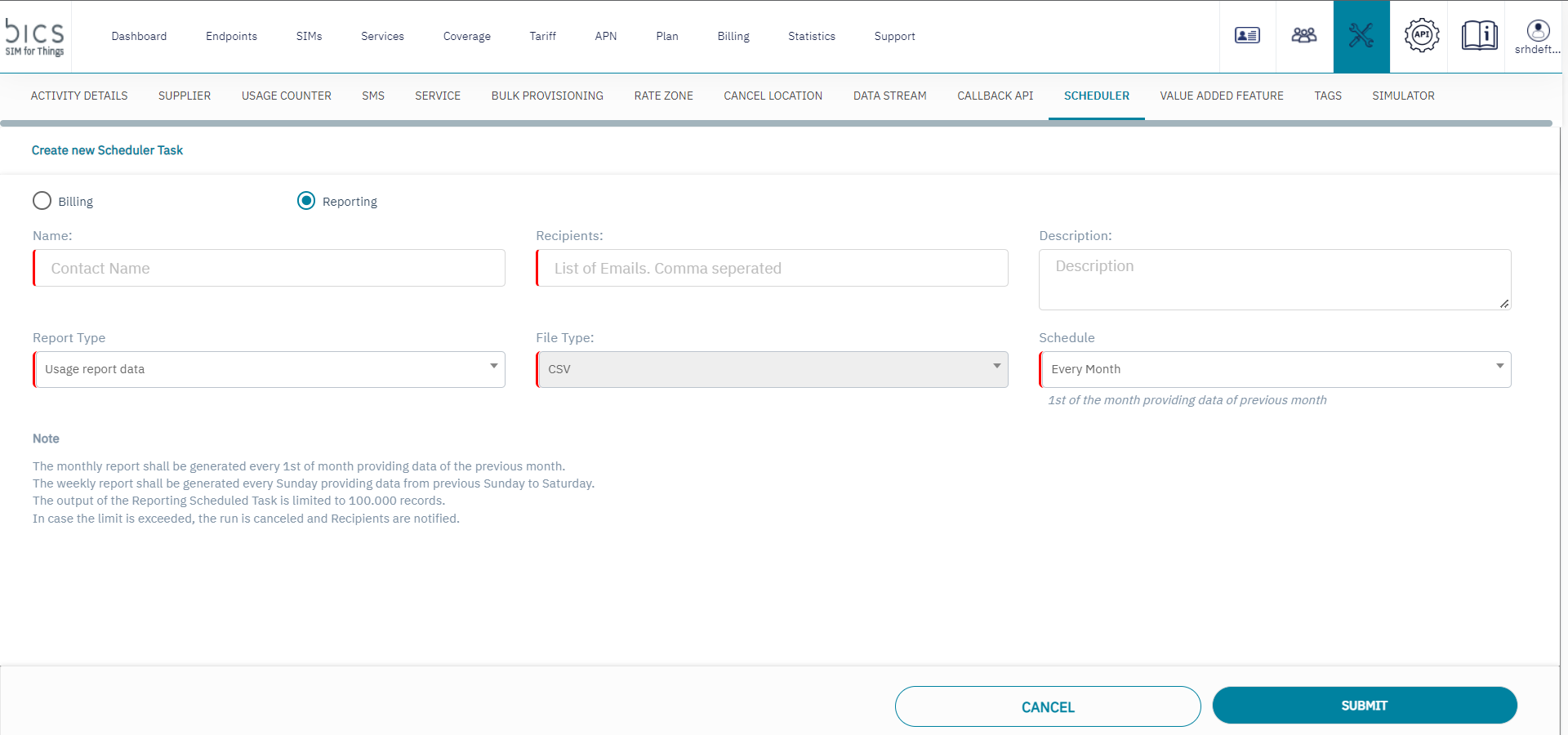The image size is (1568, 735).
Task: Click into the Description text area
Action: tap(1274, 279)
